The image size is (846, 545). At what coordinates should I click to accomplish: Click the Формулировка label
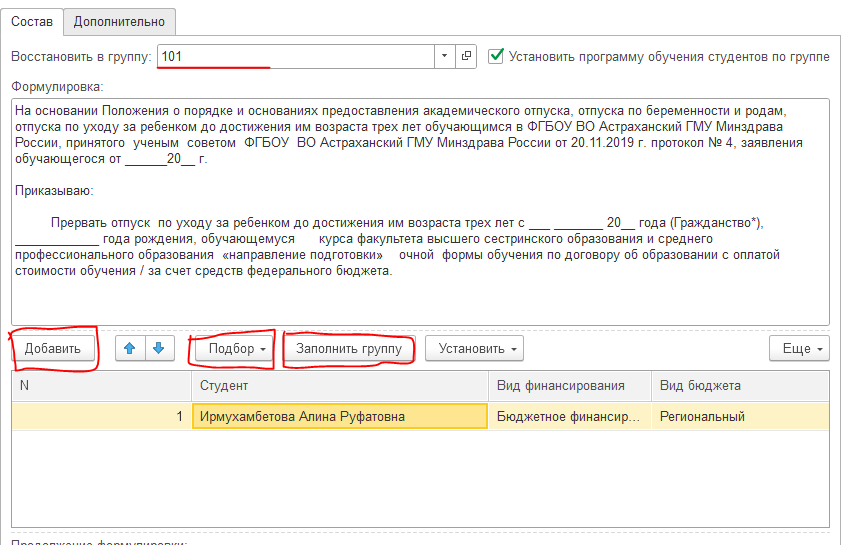click(57, 86)
